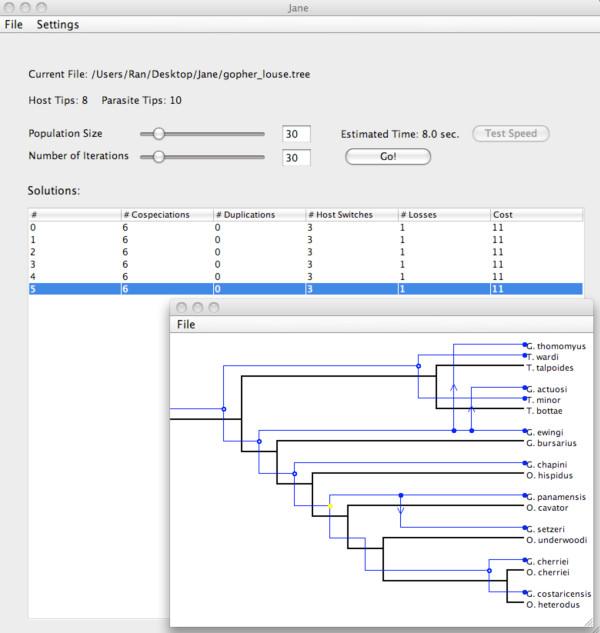600x633 pixels.
Task: Click the blue tip dot beside G. thomomyus
Action: [526, 345]
